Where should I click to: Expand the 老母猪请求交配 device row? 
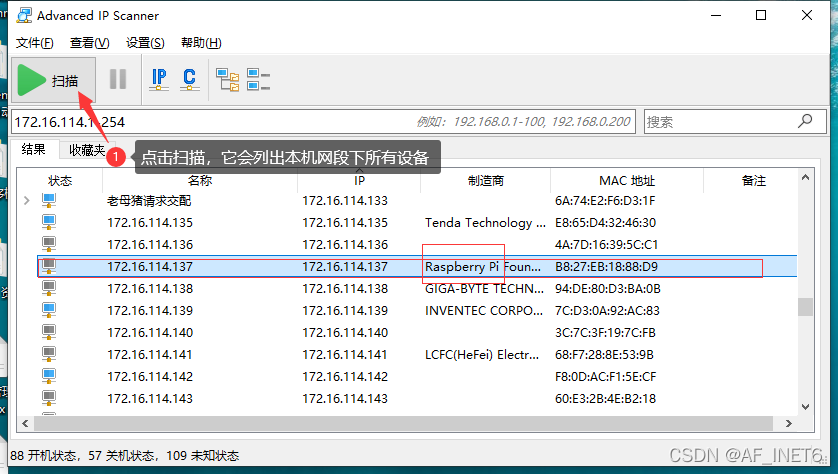coord(27,201)
